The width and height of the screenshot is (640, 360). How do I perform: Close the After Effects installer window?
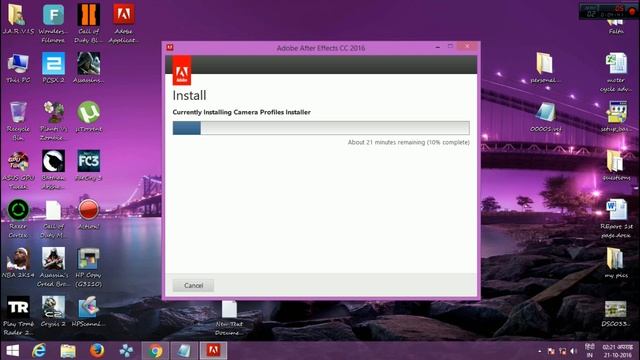pyautogui.click(x=467, y=47)
